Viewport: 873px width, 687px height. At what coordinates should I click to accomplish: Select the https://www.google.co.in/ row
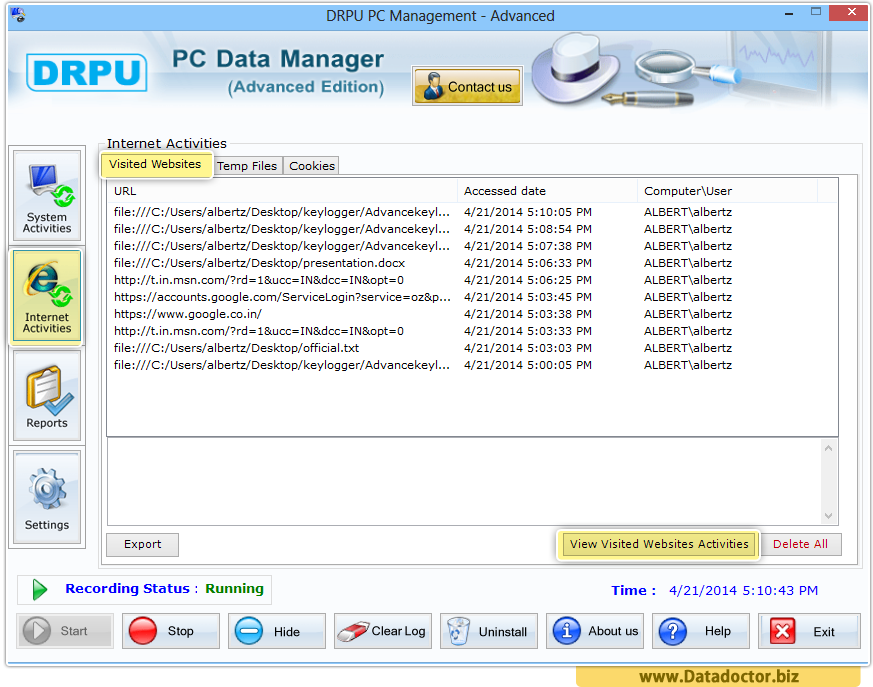[x=472, y=314]
